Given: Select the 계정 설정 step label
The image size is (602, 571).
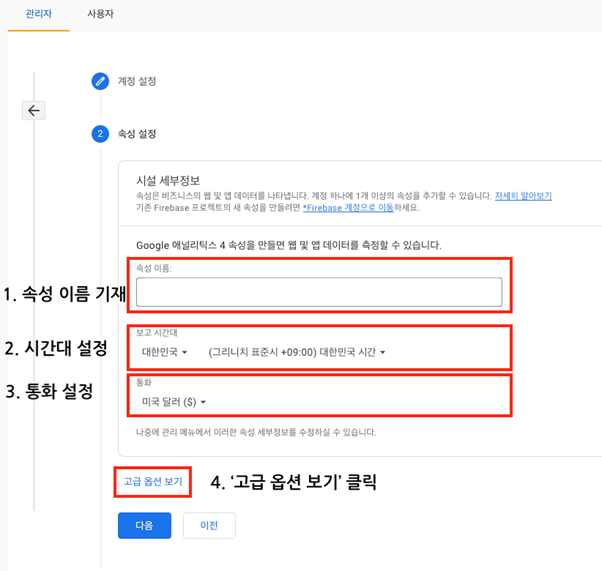Looking at the screenshot, I should [x=137, y=81].
